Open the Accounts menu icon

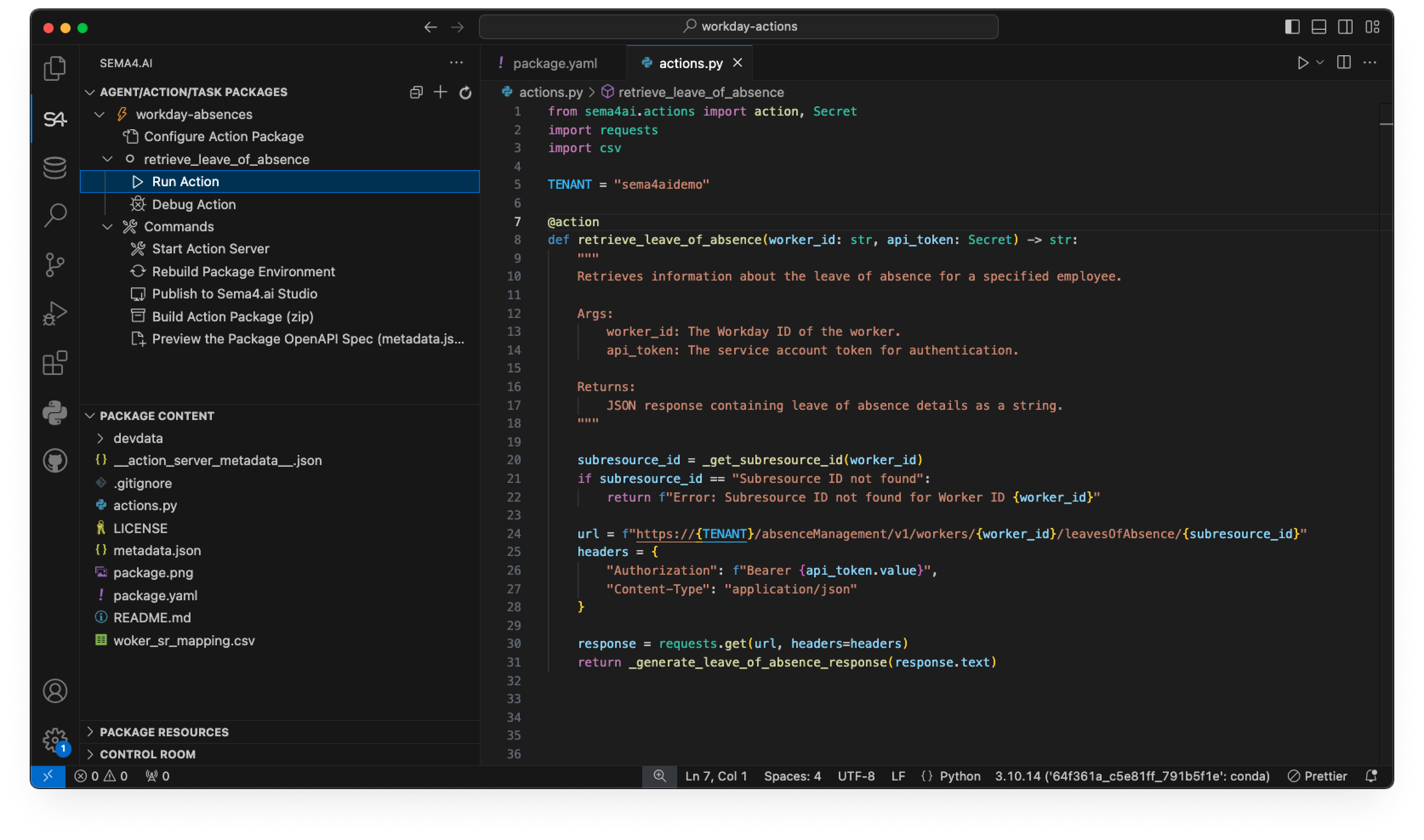(x=55, y=691)
